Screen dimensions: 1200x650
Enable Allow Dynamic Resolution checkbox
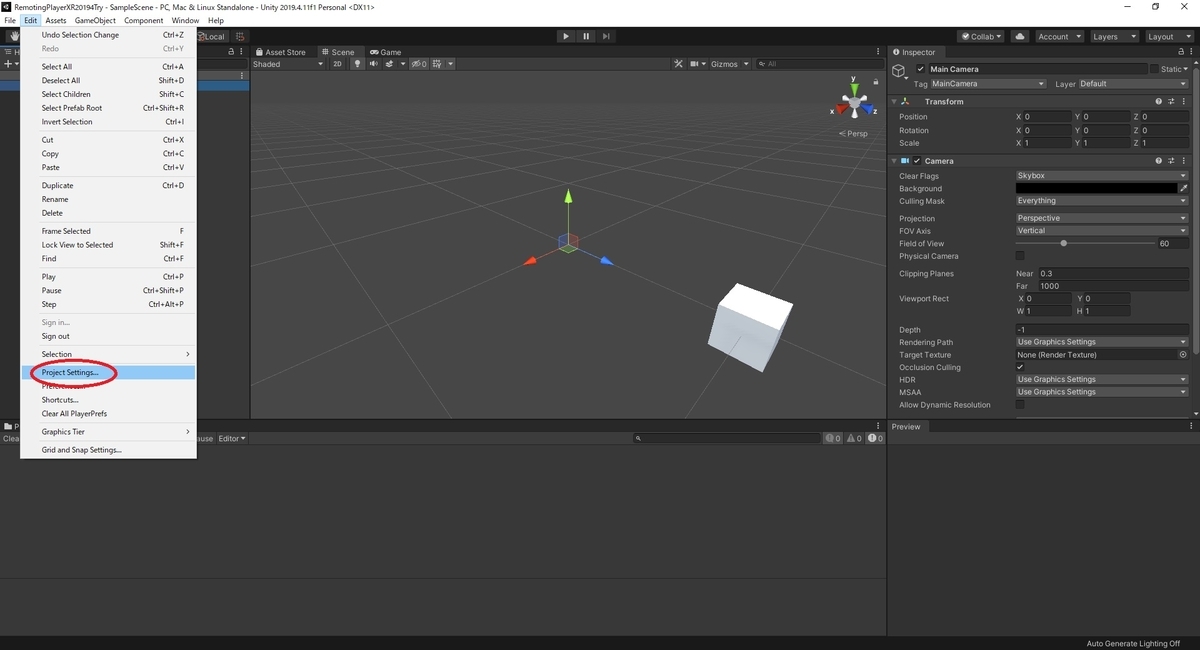pos(1020,405)
